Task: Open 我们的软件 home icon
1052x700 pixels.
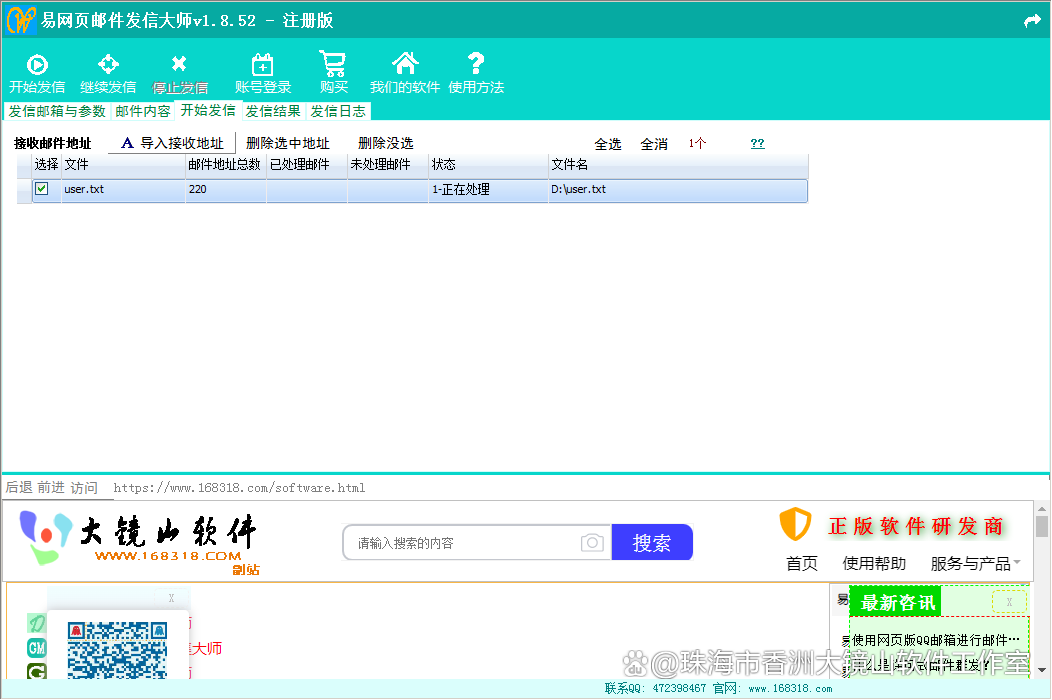Action: 405,64
